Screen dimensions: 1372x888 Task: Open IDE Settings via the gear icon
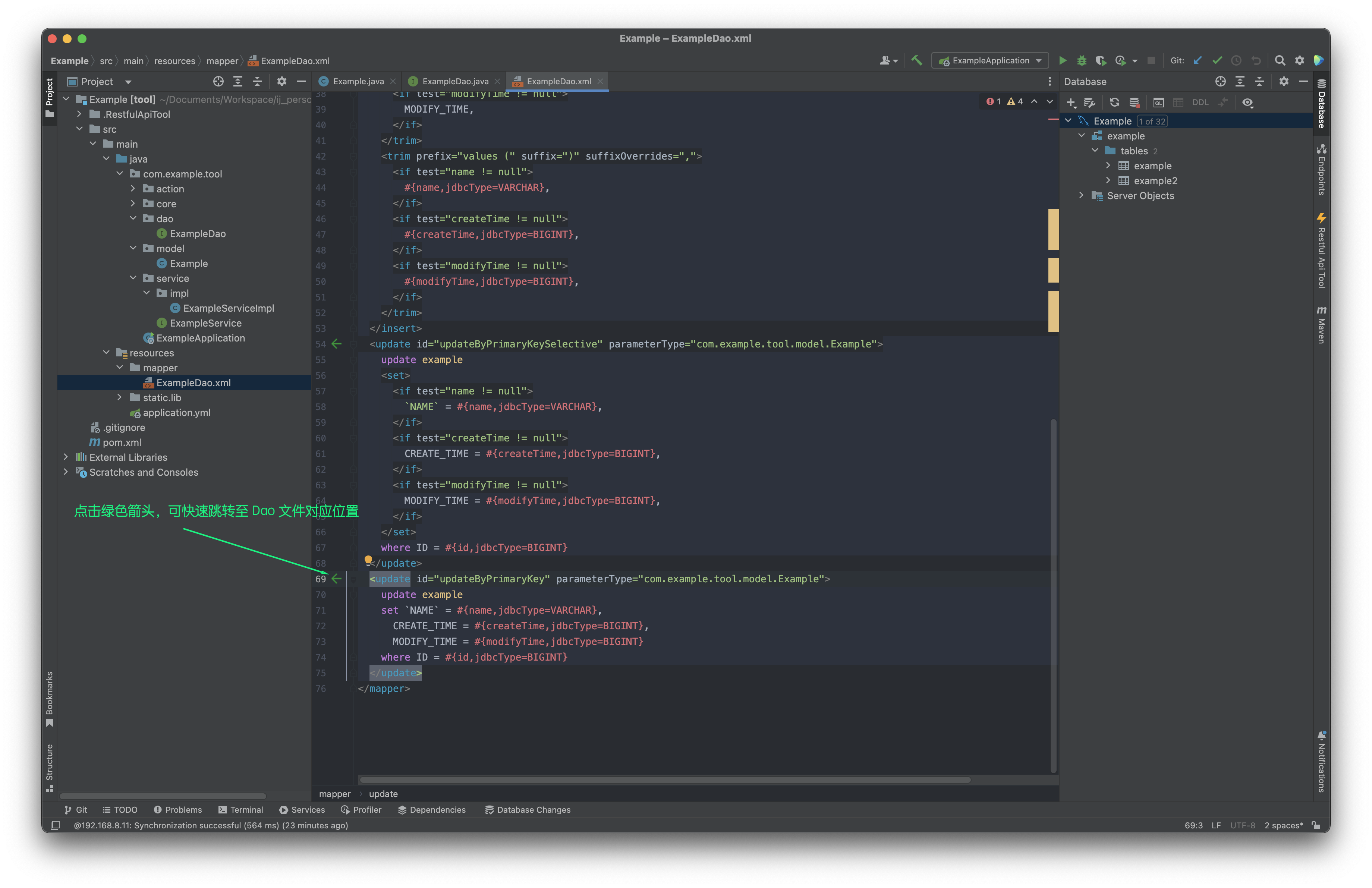click(1300, 60)
